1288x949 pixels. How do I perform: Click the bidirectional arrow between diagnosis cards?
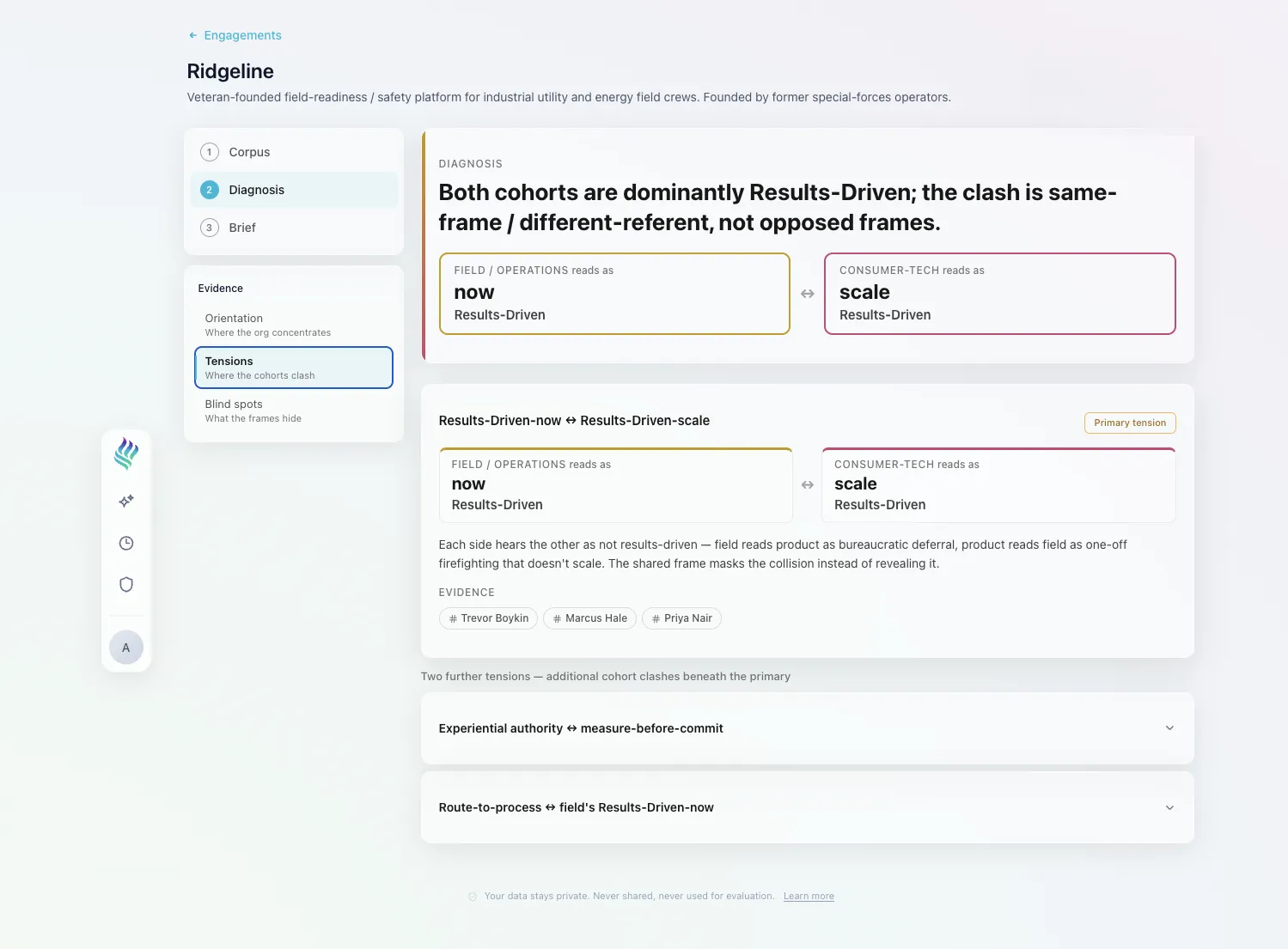click(808, 294)
